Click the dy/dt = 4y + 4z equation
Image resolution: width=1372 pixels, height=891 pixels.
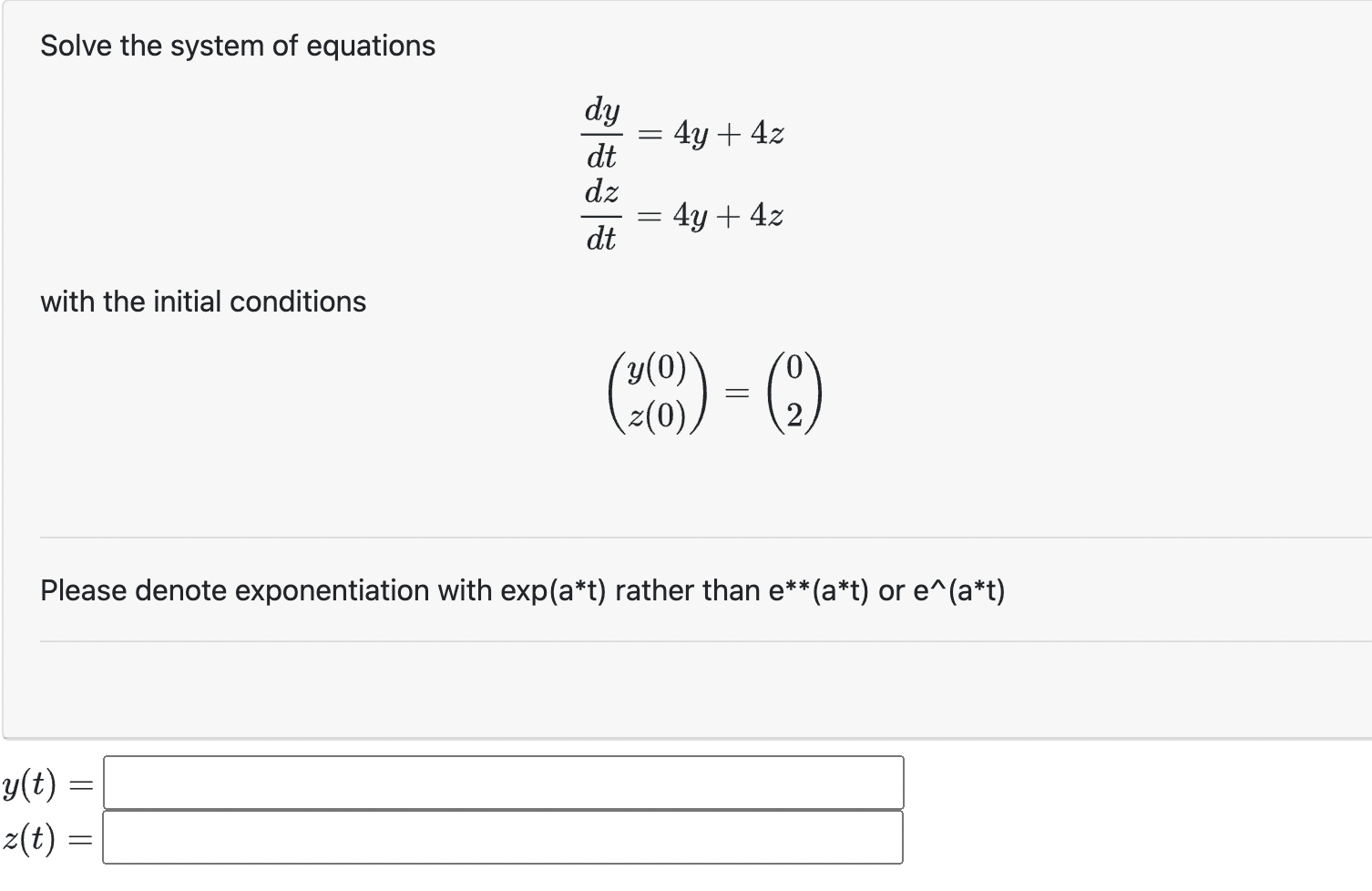pyautogui.click(x=683, y=132)
